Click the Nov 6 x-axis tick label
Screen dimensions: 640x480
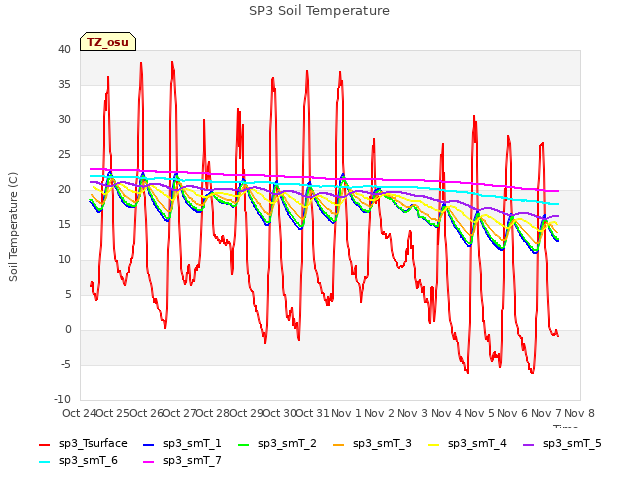pos(513,413)
